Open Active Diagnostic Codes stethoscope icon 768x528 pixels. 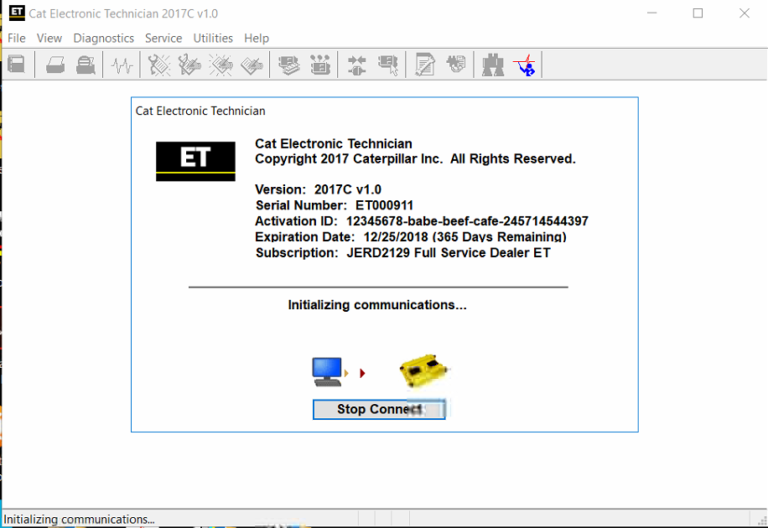coord(159,65)
